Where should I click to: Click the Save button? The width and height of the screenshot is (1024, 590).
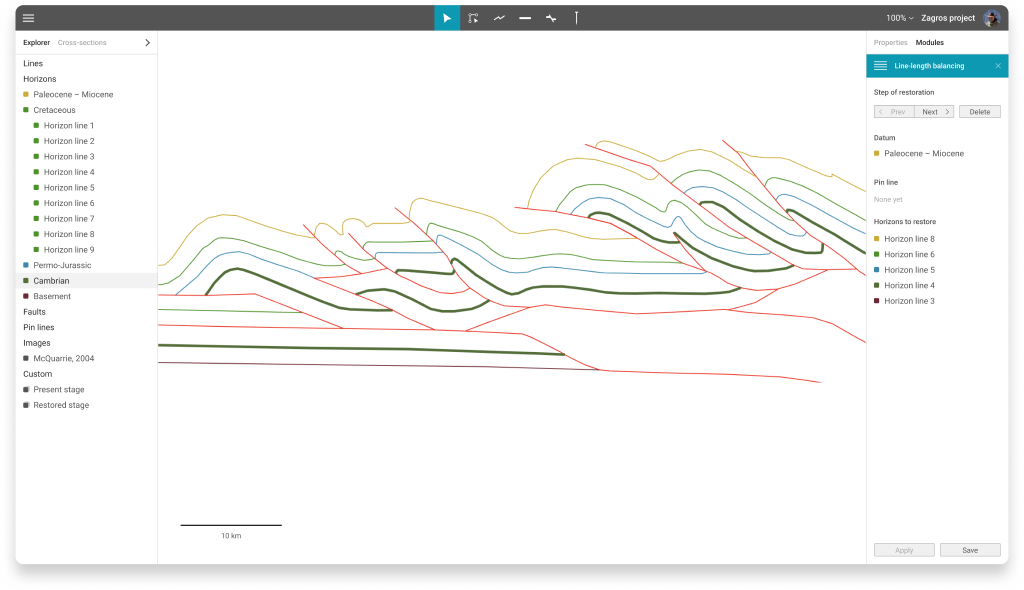pyautogui.click(x=969, y=550)
